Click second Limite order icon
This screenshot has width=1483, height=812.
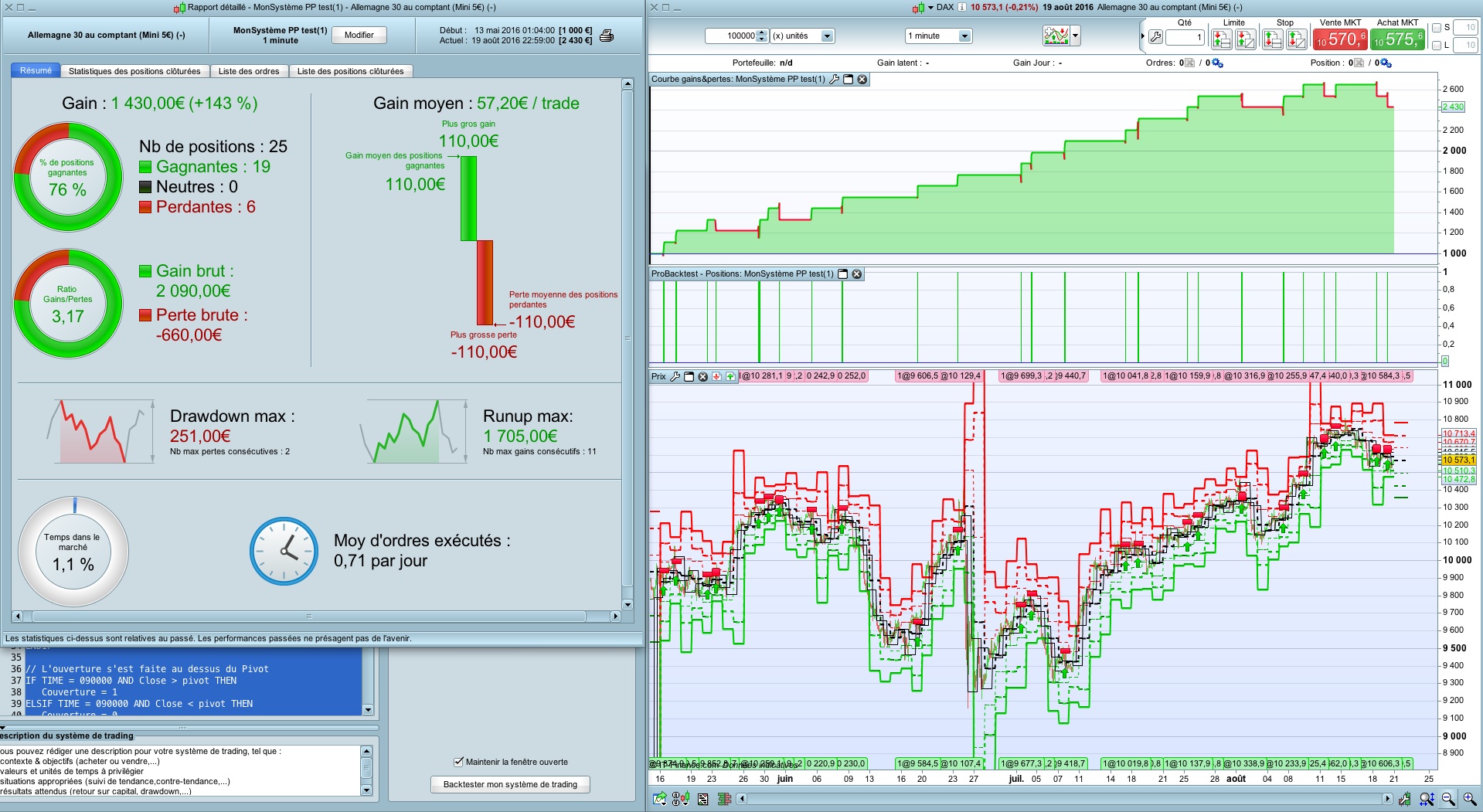point(1245,39)
